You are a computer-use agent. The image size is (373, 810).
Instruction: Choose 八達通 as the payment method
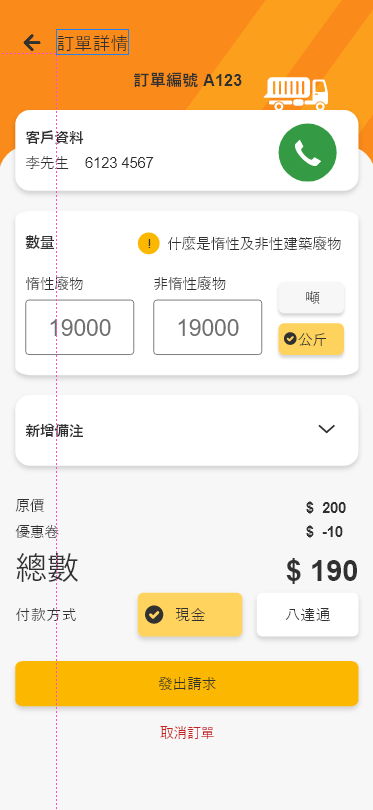click(307, 615)
